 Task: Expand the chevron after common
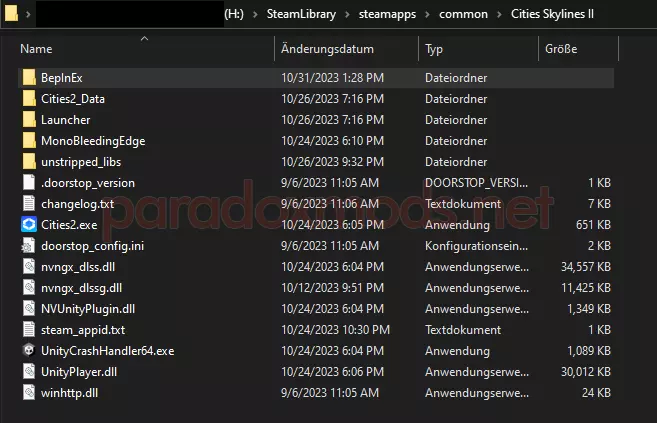499,14
